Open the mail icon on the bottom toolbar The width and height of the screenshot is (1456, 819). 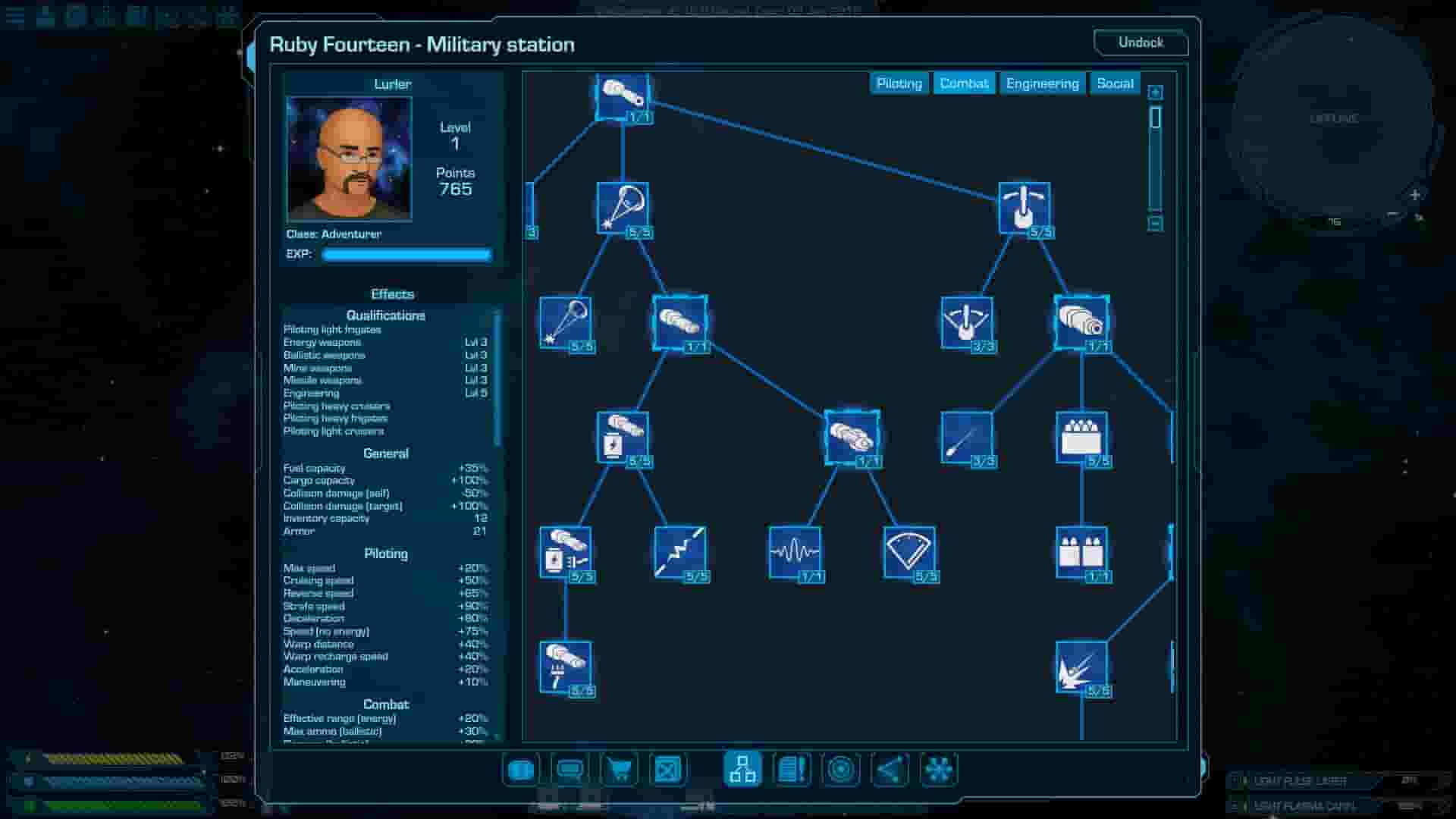[x=667, y=770]
